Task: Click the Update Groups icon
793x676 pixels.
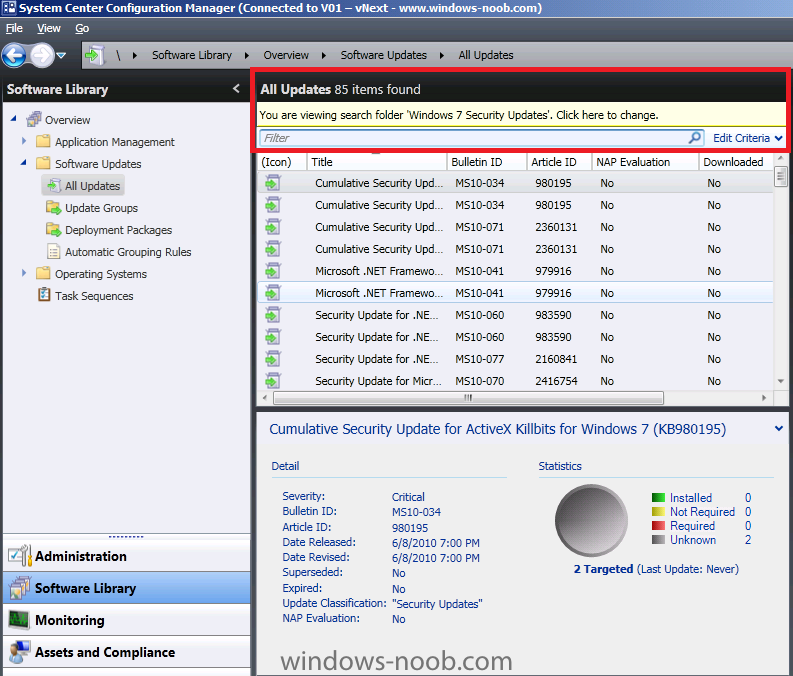Action: (54, 207)
